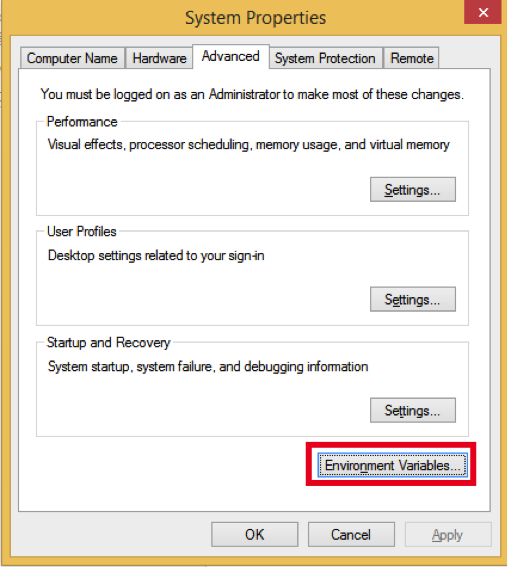Open User Profiles Settings button
This screenshot has width=508, height=568.
point(413,299)
